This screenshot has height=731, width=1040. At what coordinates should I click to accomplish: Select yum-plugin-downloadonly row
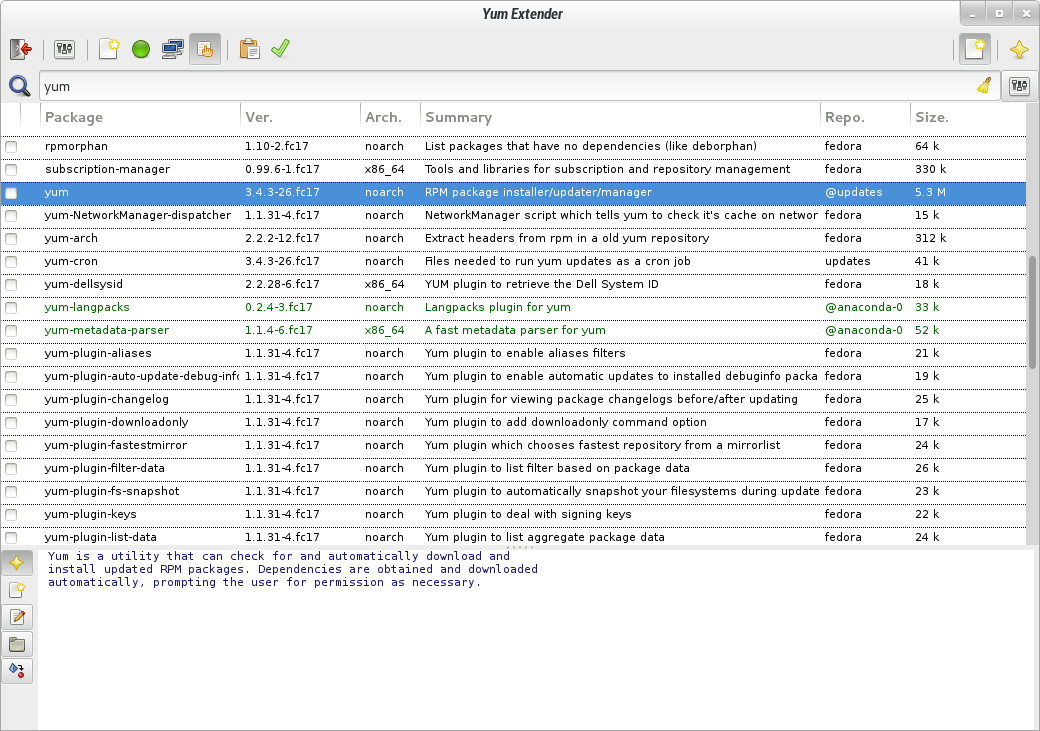pyautogui.click(x=513, y=423)
